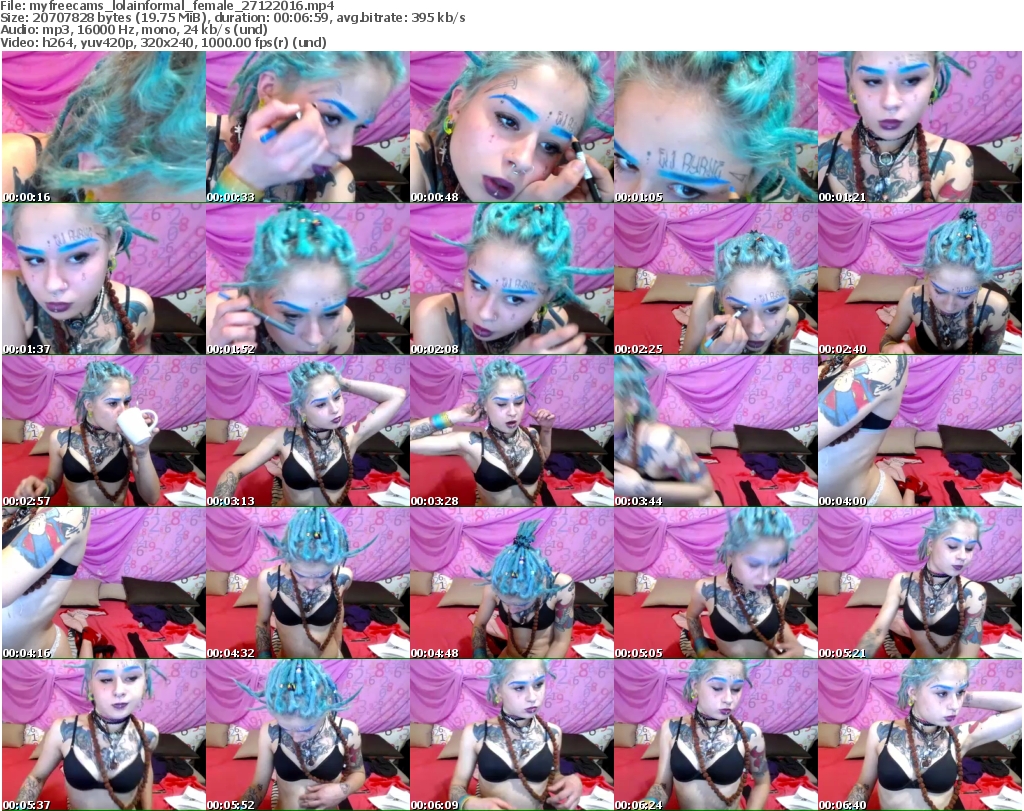1024x811 pixels.
Task: Select the frame labeled 00:03:44
Action: click(x=716, y=431)
